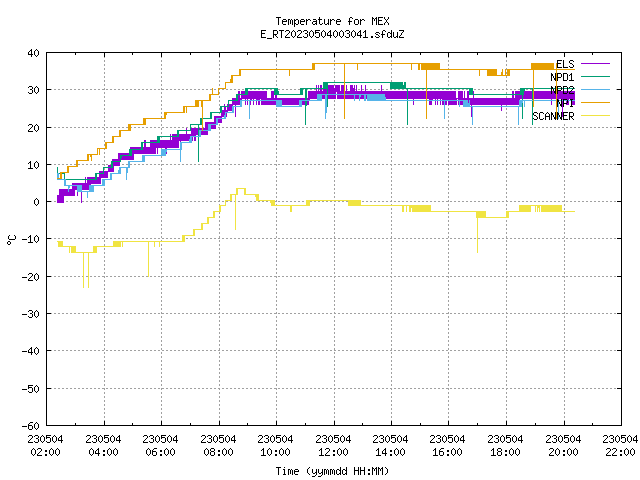Click the SCANNER legend label
This screenshot has width=640, height=480.
click(553, 116)
